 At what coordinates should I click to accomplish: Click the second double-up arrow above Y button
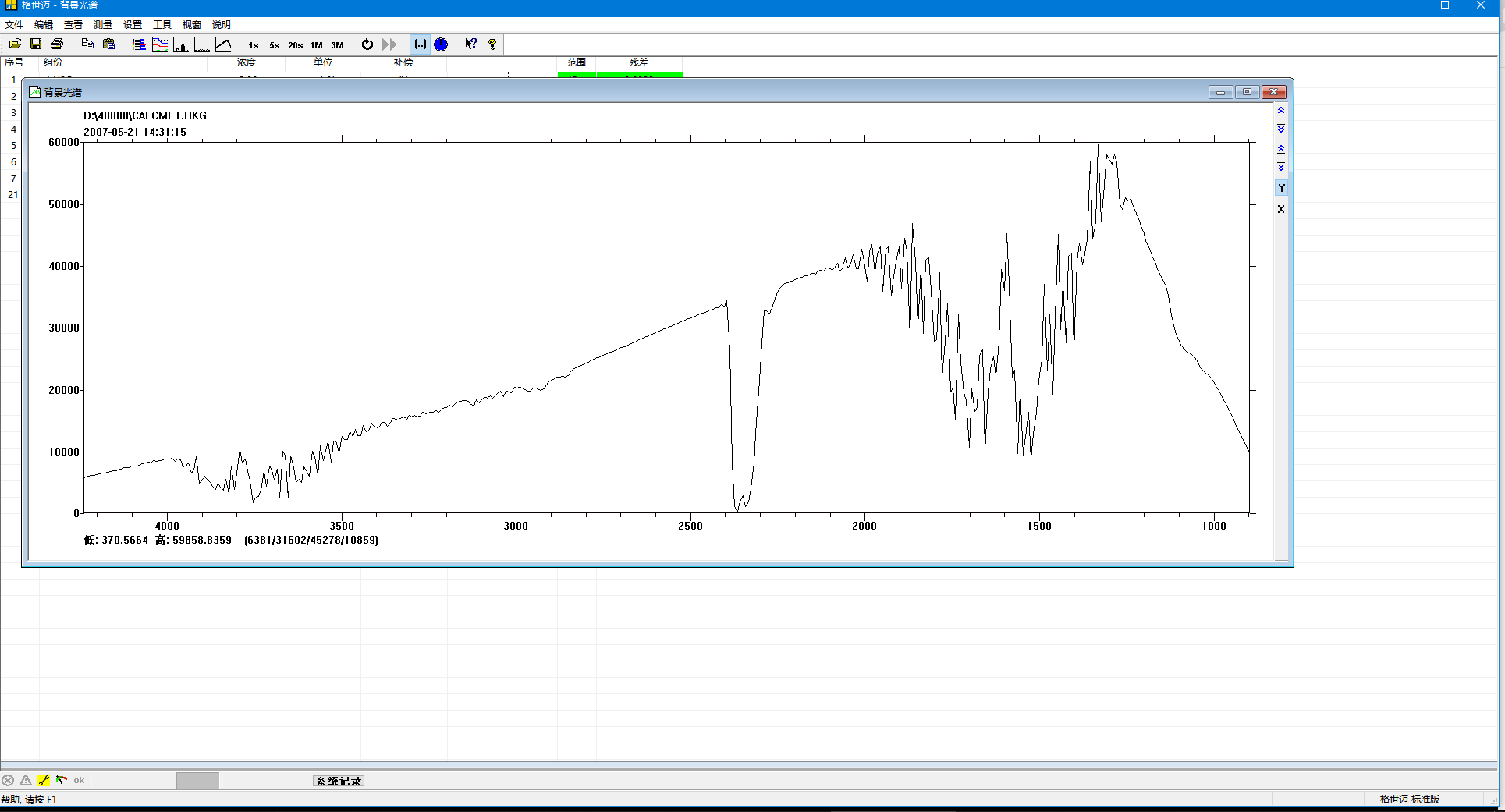(x=1281, y=149)
